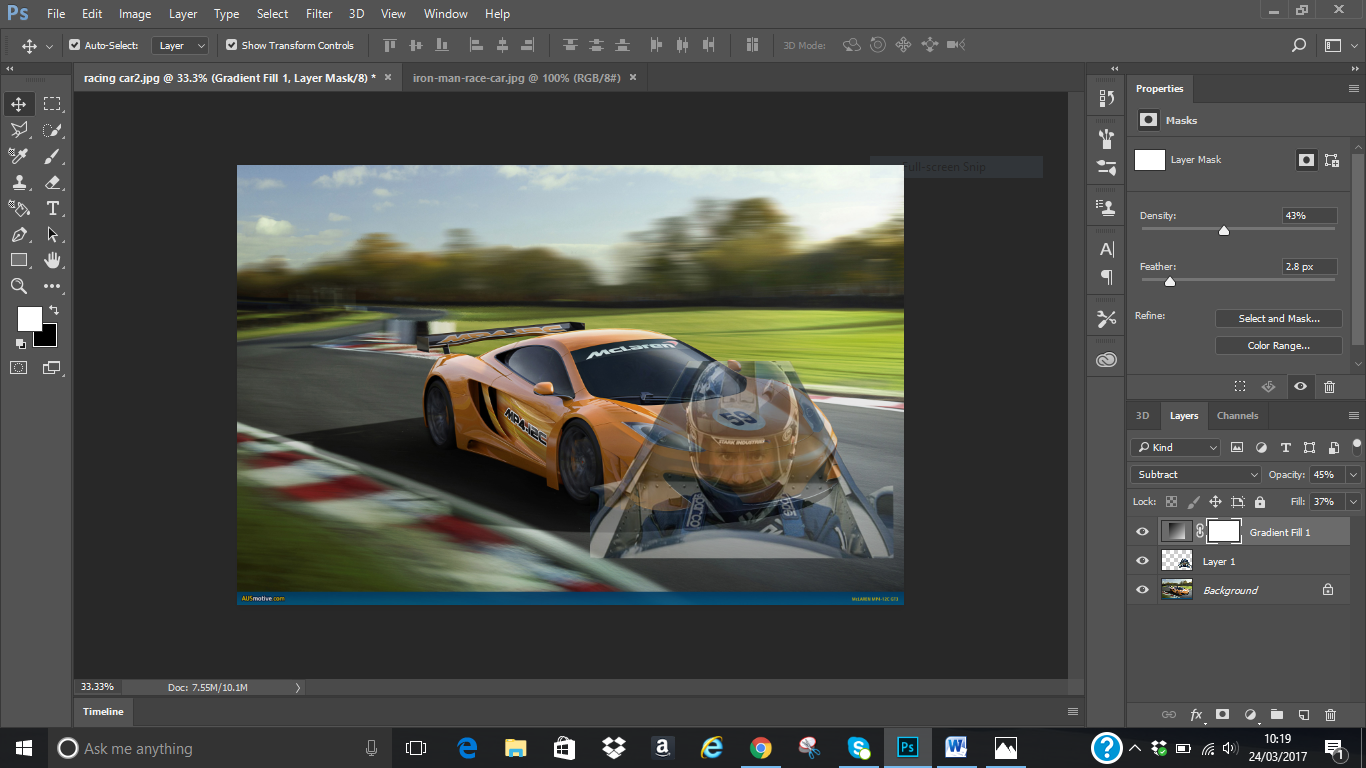Screen dimensions: 1366x768
Task: Toggle mask visibility eye in Properties footer
Action: 1300,386
